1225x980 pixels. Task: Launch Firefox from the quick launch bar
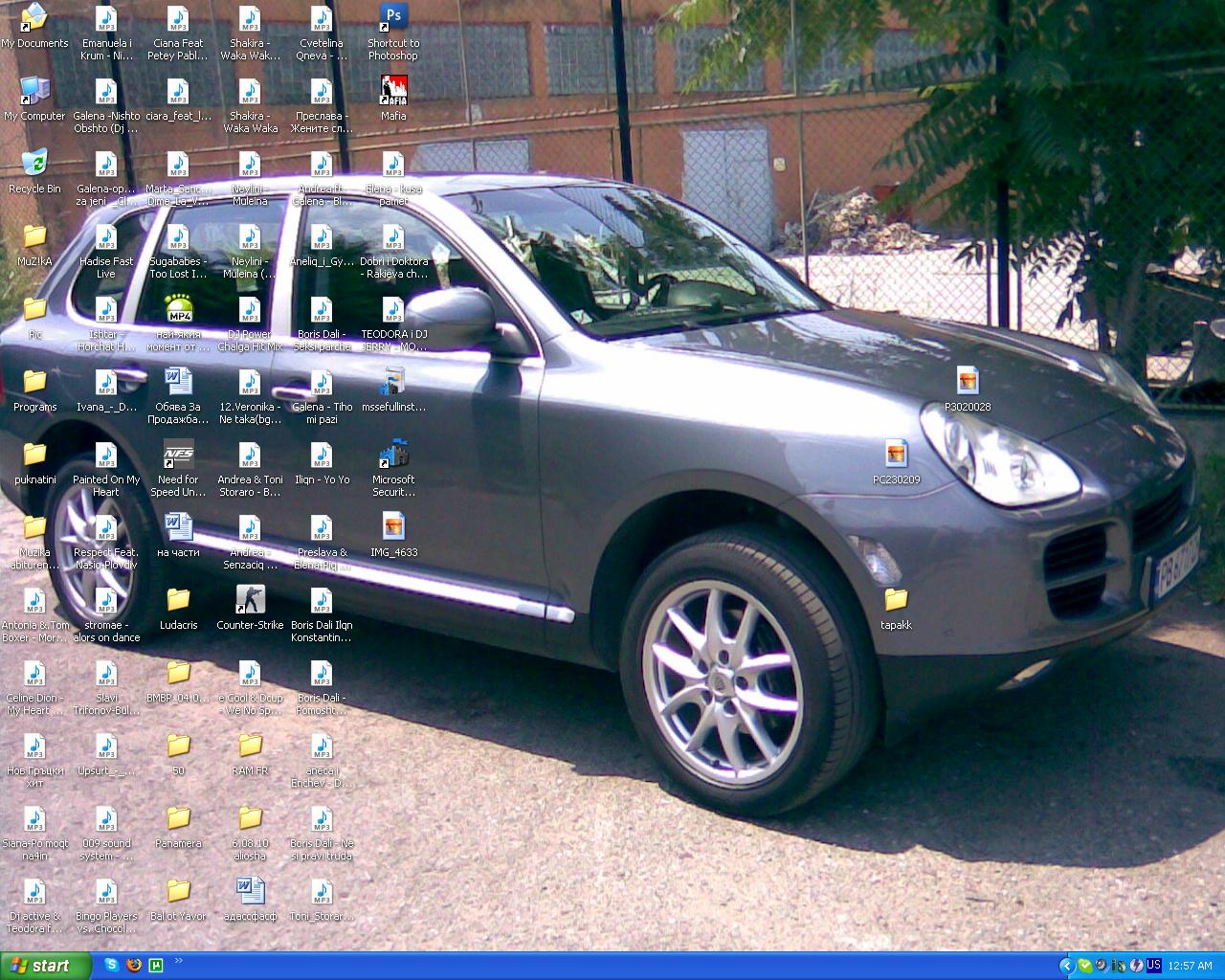click(x=133, y=965)
